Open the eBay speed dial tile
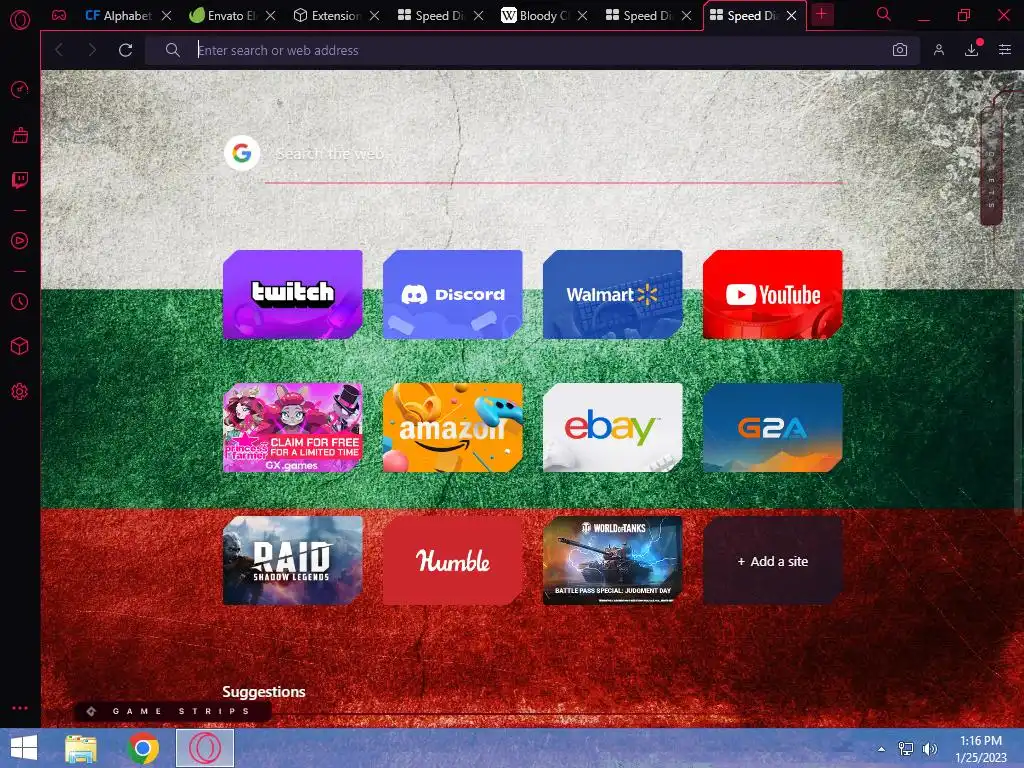1024x768 pixels. click(613, 428)
